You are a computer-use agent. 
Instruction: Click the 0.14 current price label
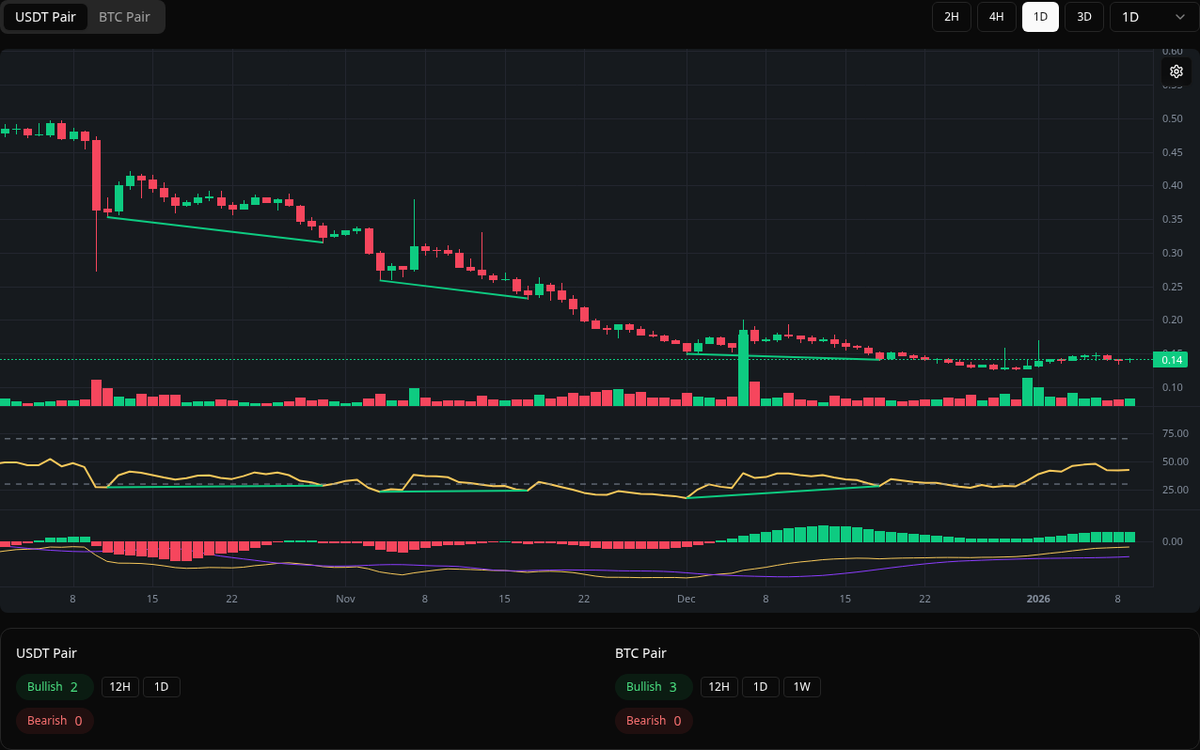[x=1171, y=359]
